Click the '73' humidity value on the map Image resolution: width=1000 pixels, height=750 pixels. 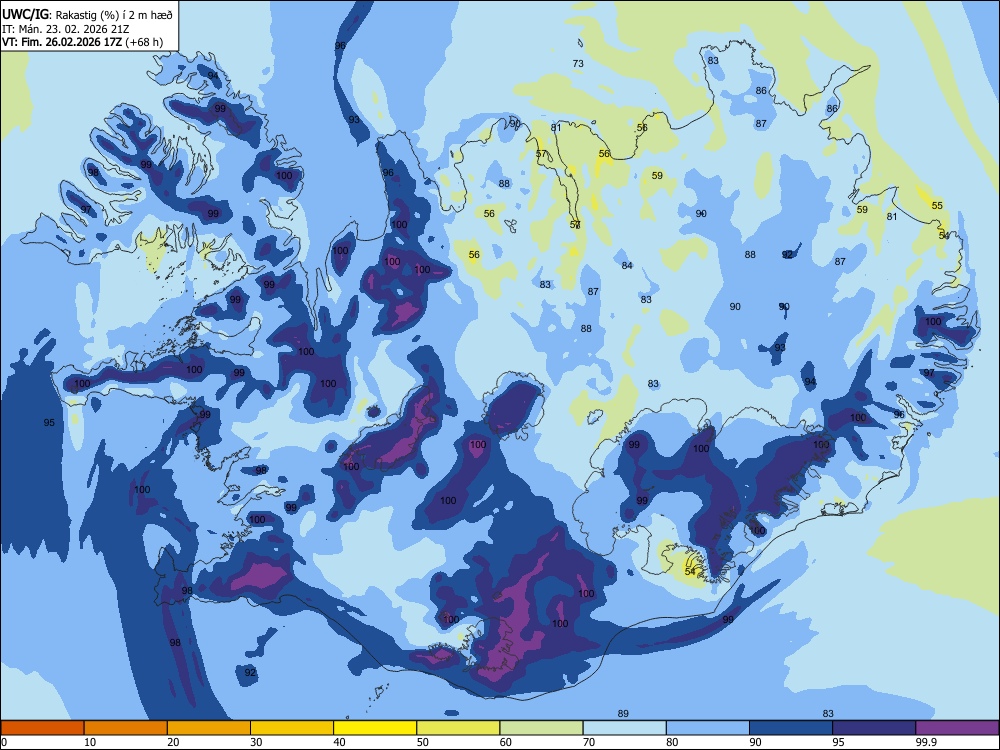tap(578, 63)
